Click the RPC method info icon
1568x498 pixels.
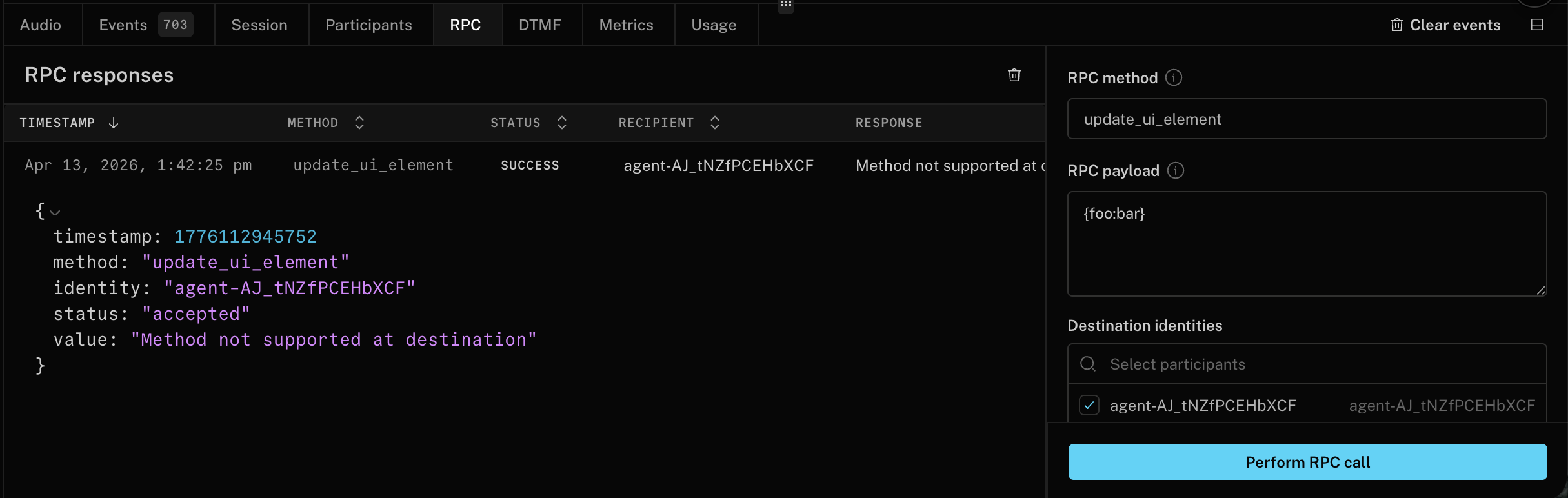pos(1174,78)
